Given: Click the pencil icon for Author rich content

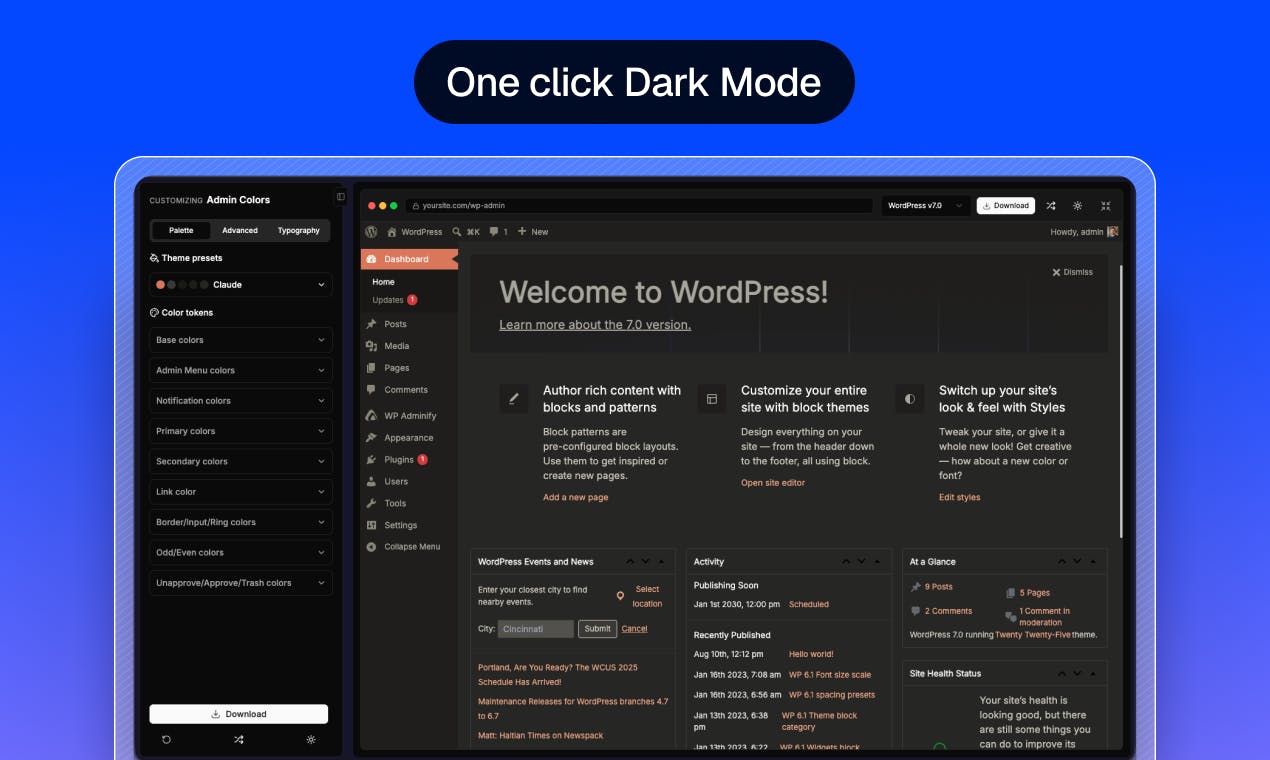Looking at the screenshot, I should coord(514,398).
